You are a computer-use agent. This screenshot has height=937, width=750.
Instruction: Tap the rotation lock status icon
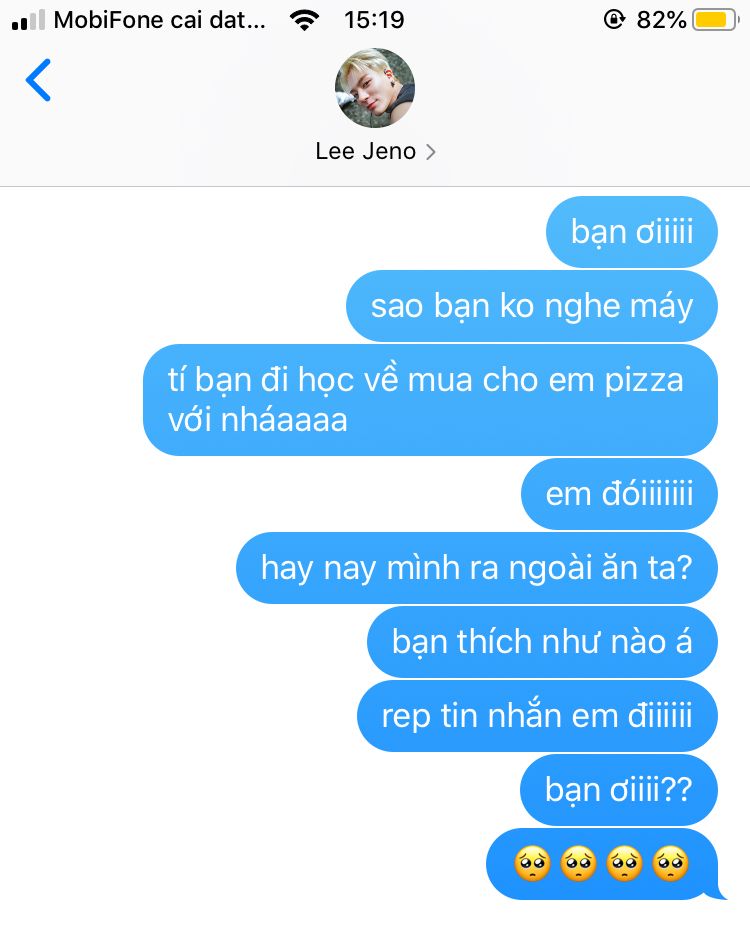pos(613,20)
